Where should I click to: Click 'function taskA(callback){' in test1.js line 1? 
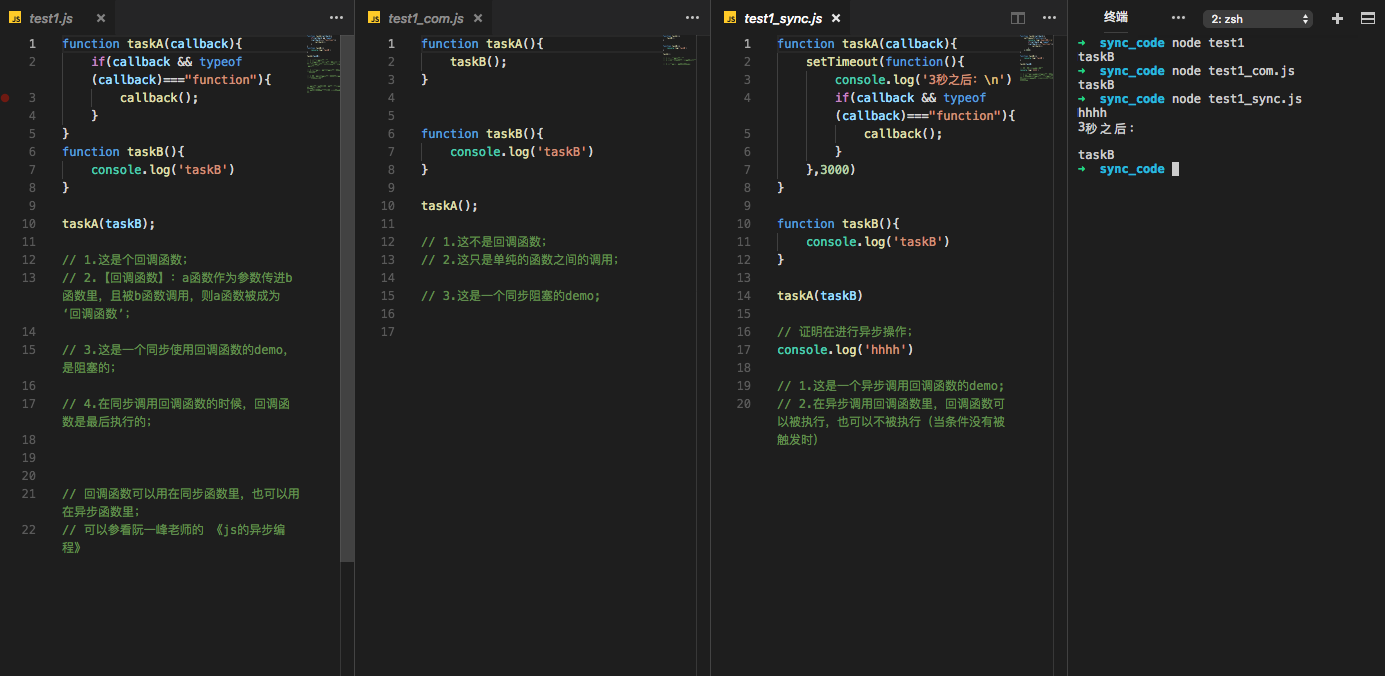tap(152, 43)
